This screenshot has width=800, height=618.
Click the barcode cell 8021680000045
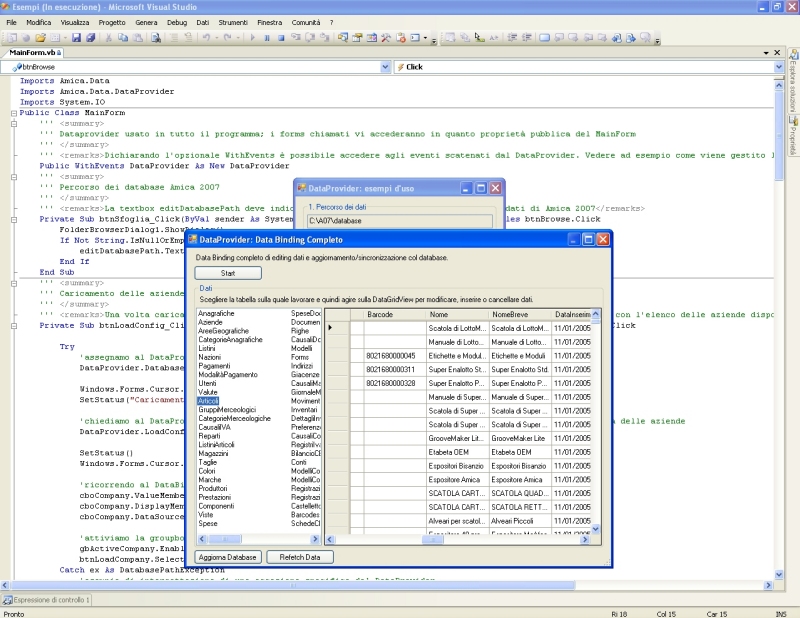point(394,356)
